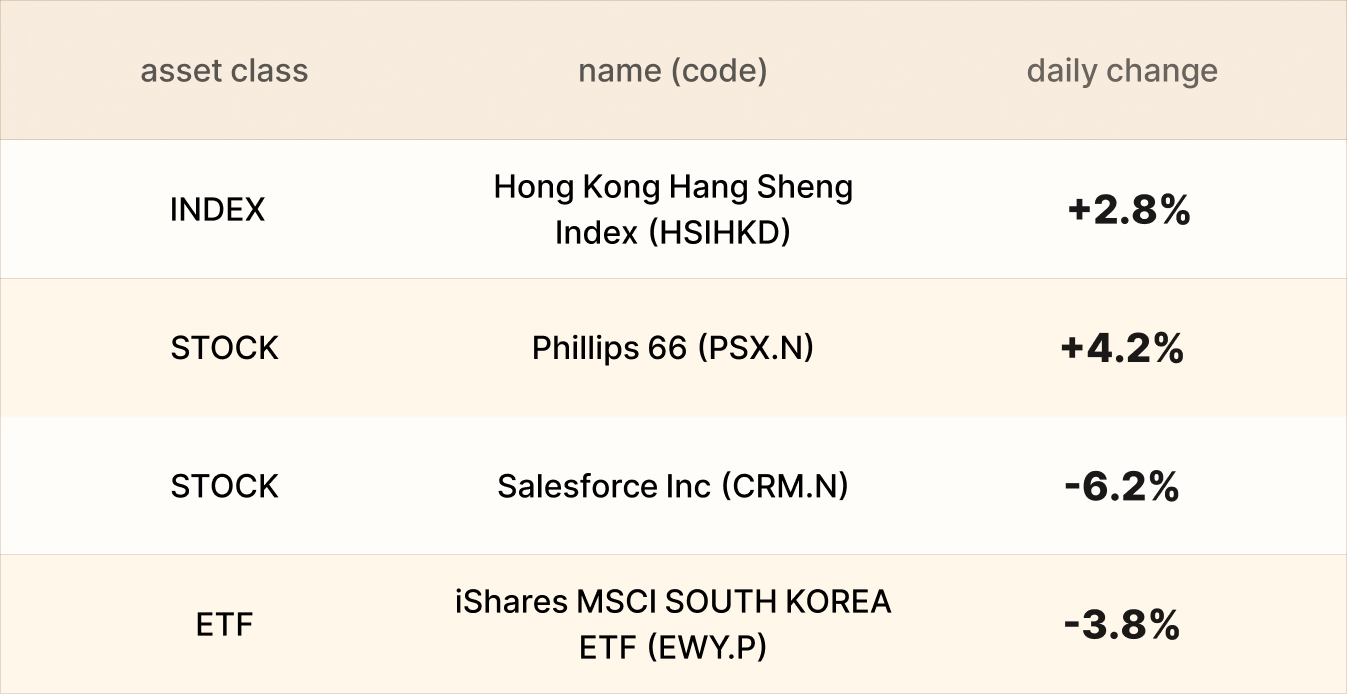Select the -6.2% daily change value
The height and width of the screenshot is (694, 1347).
click(1122, 486)
